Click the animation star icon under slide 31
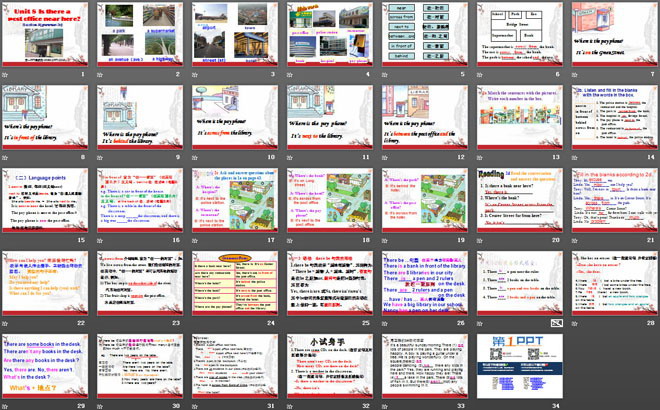660x410 pixels. click(195, 406)
